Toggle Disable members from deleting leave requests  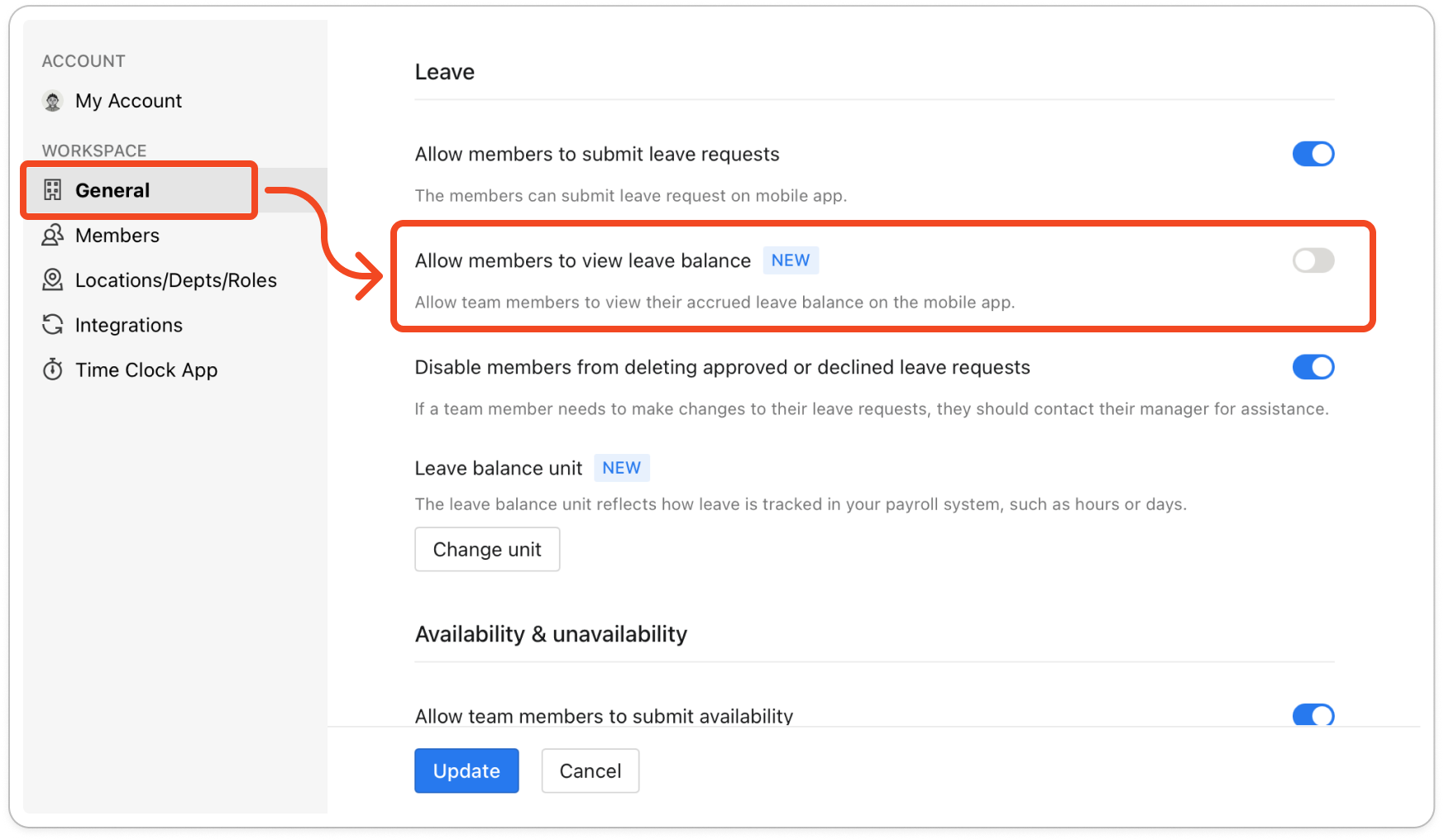tap(1313, 367)
